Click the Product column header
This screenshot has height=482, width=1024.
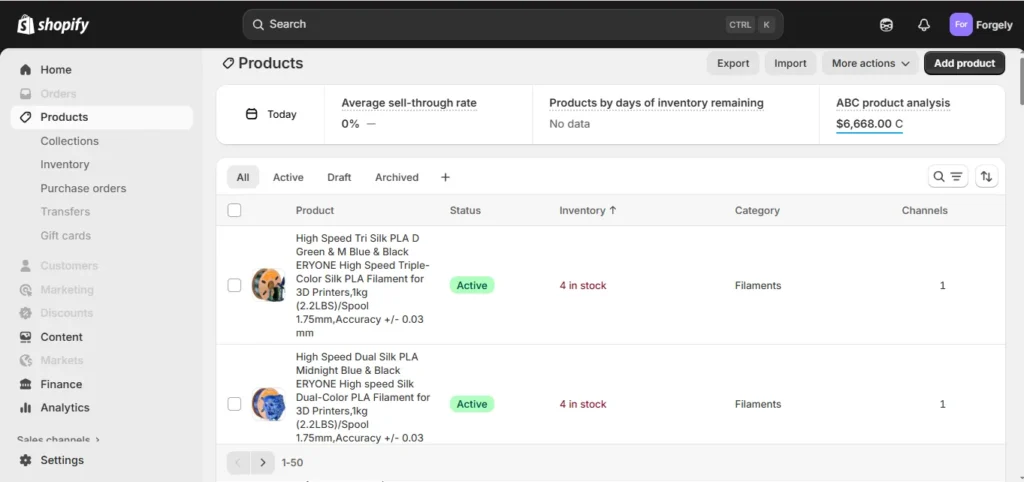tap(315, 210)
